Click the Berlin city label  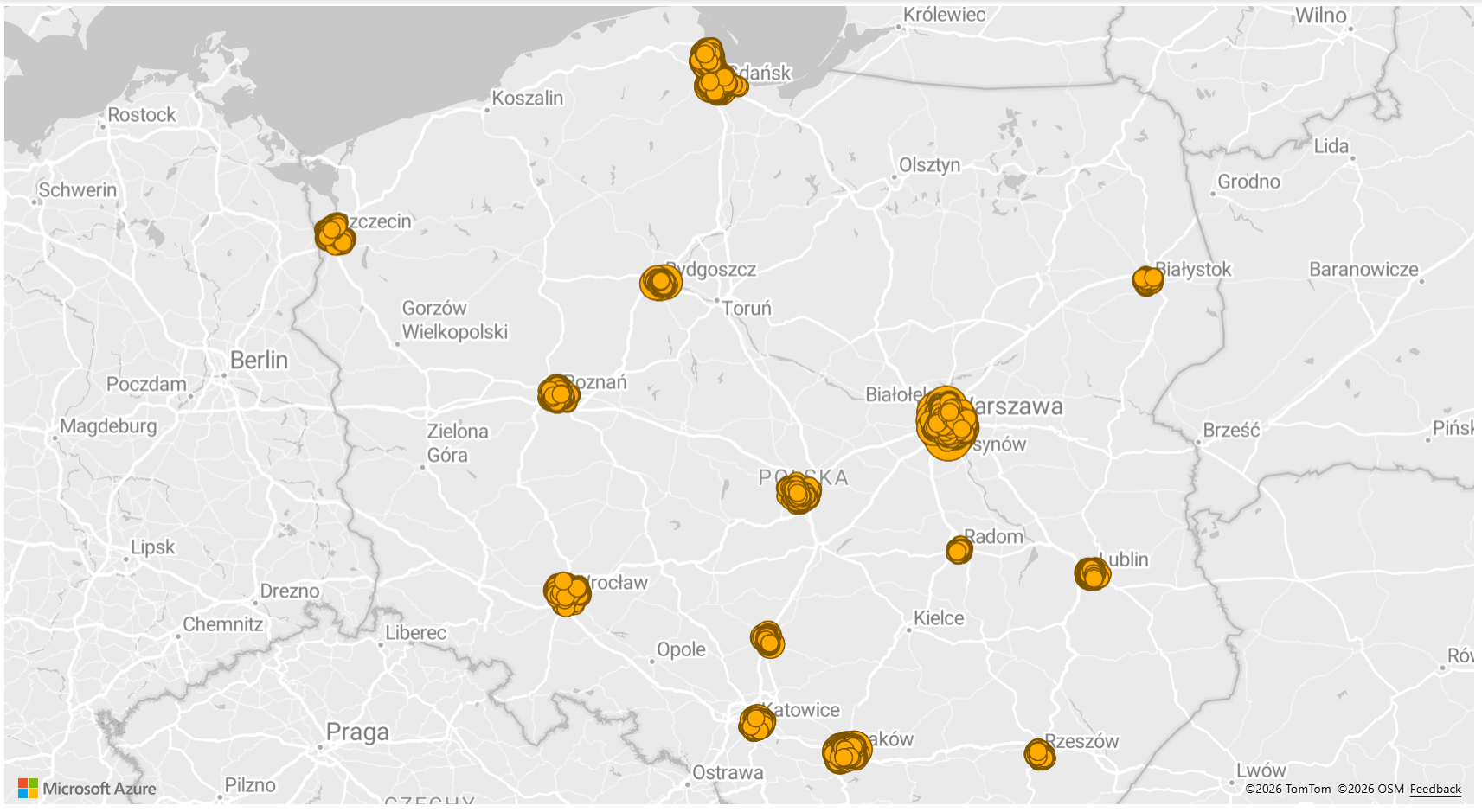click(259, 360)
